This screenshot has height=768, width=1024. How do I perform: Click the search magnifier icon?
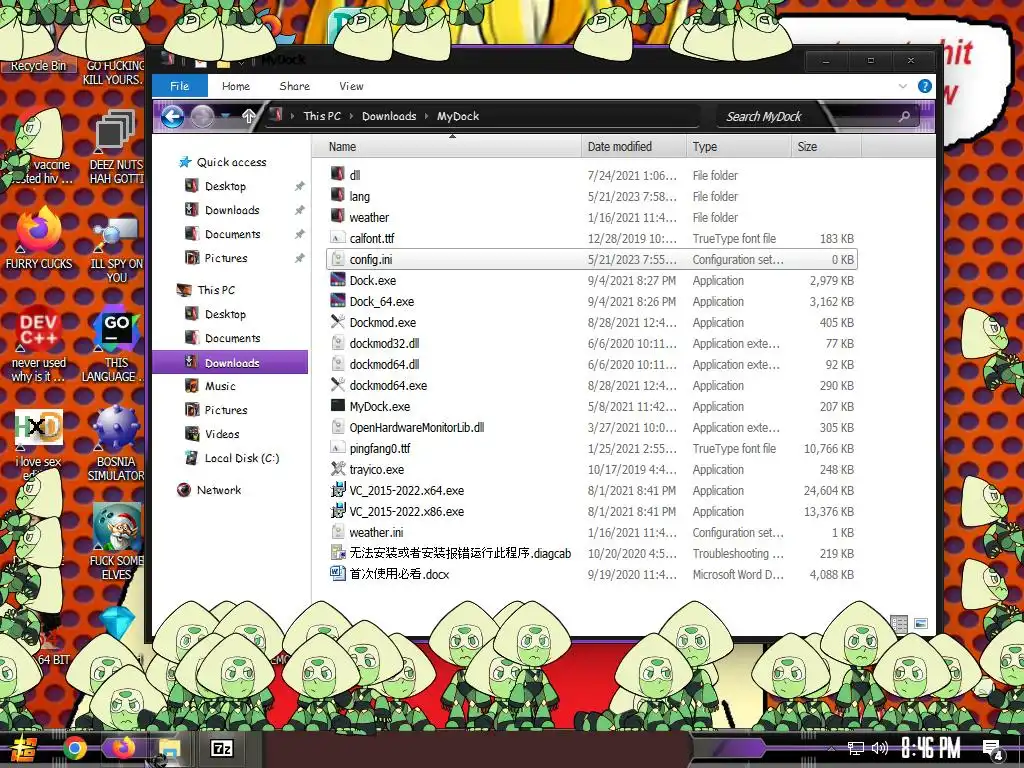(x=904, y=116)
